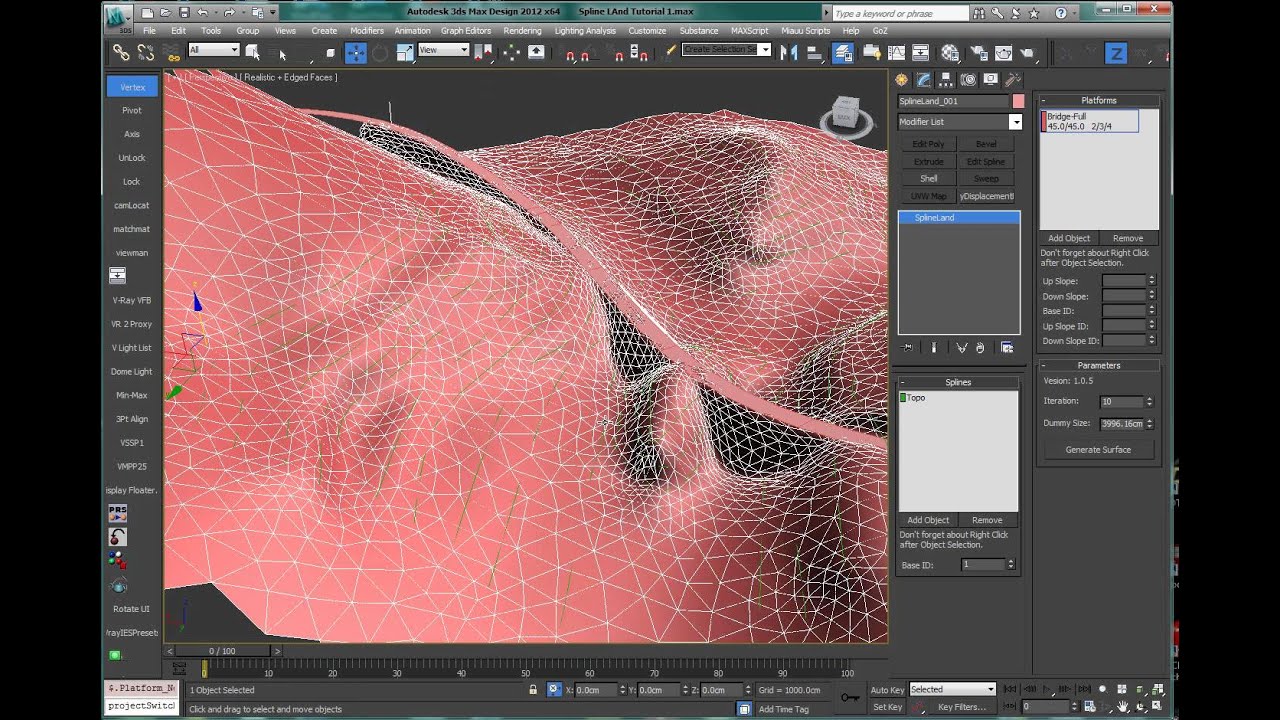The width and height of the screenshot is (1280, 720).
Task: Open the Miauu Scripts menu
Action: point(805,31)
